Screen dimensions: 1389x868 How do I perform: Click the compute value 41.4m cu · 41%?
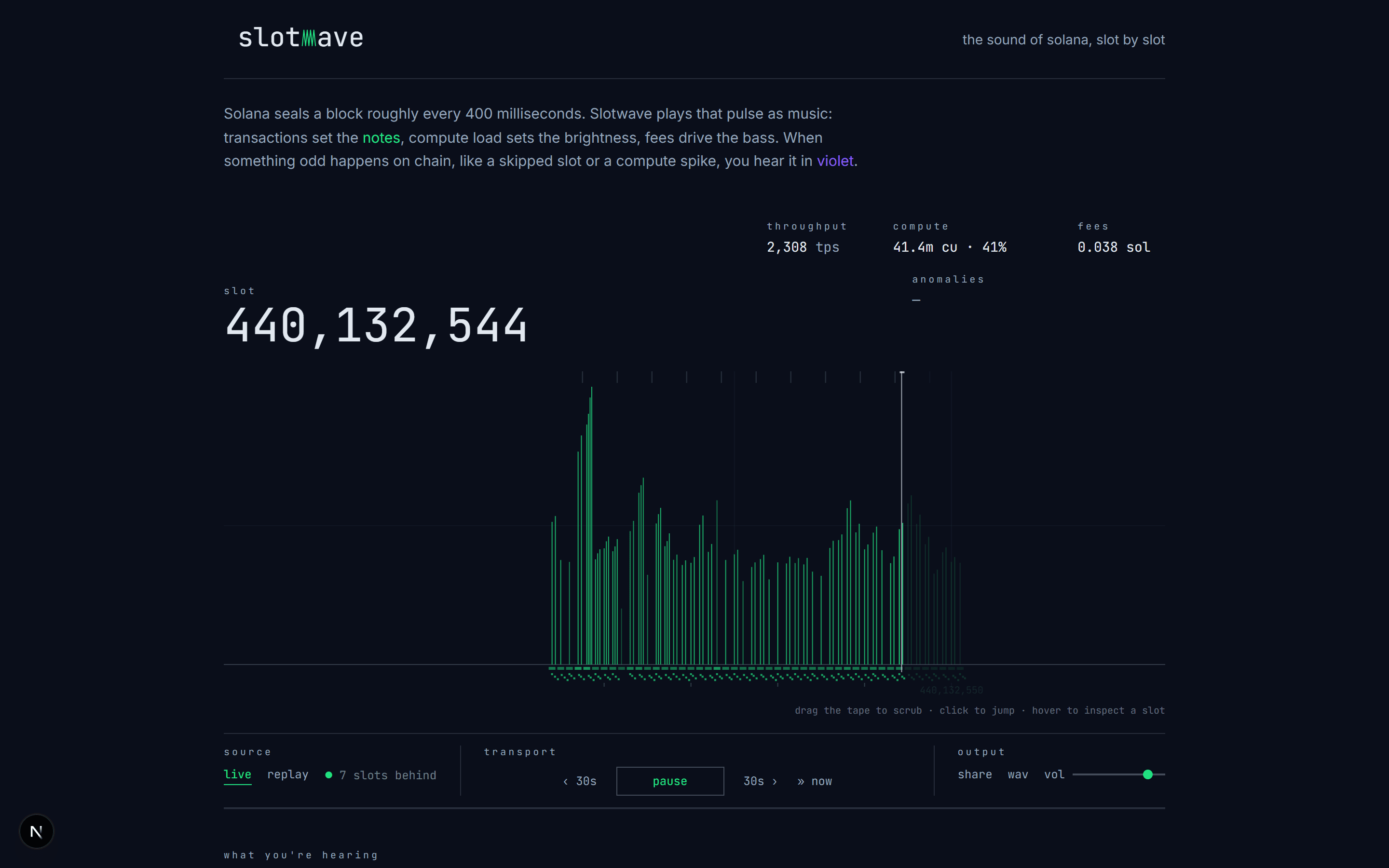[949, 247]
